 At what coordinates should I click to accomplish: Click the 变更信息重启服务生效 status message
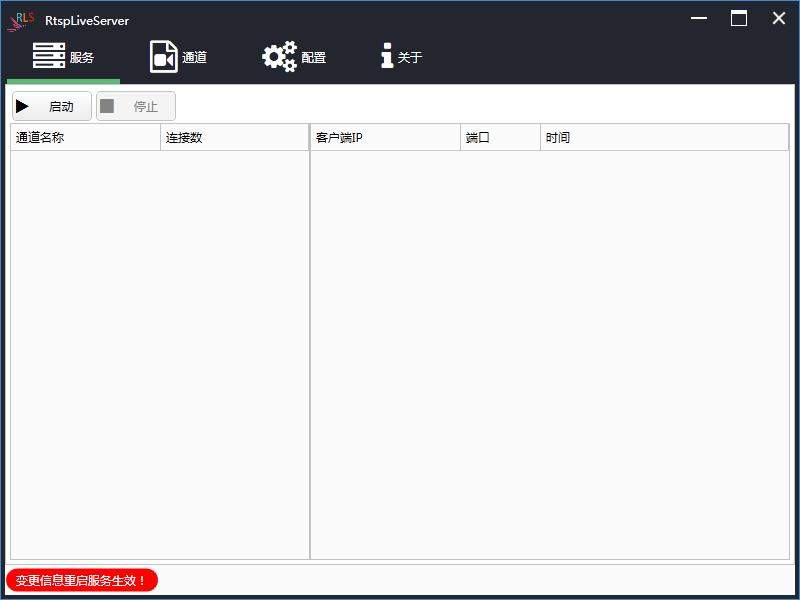pos(83,581)
